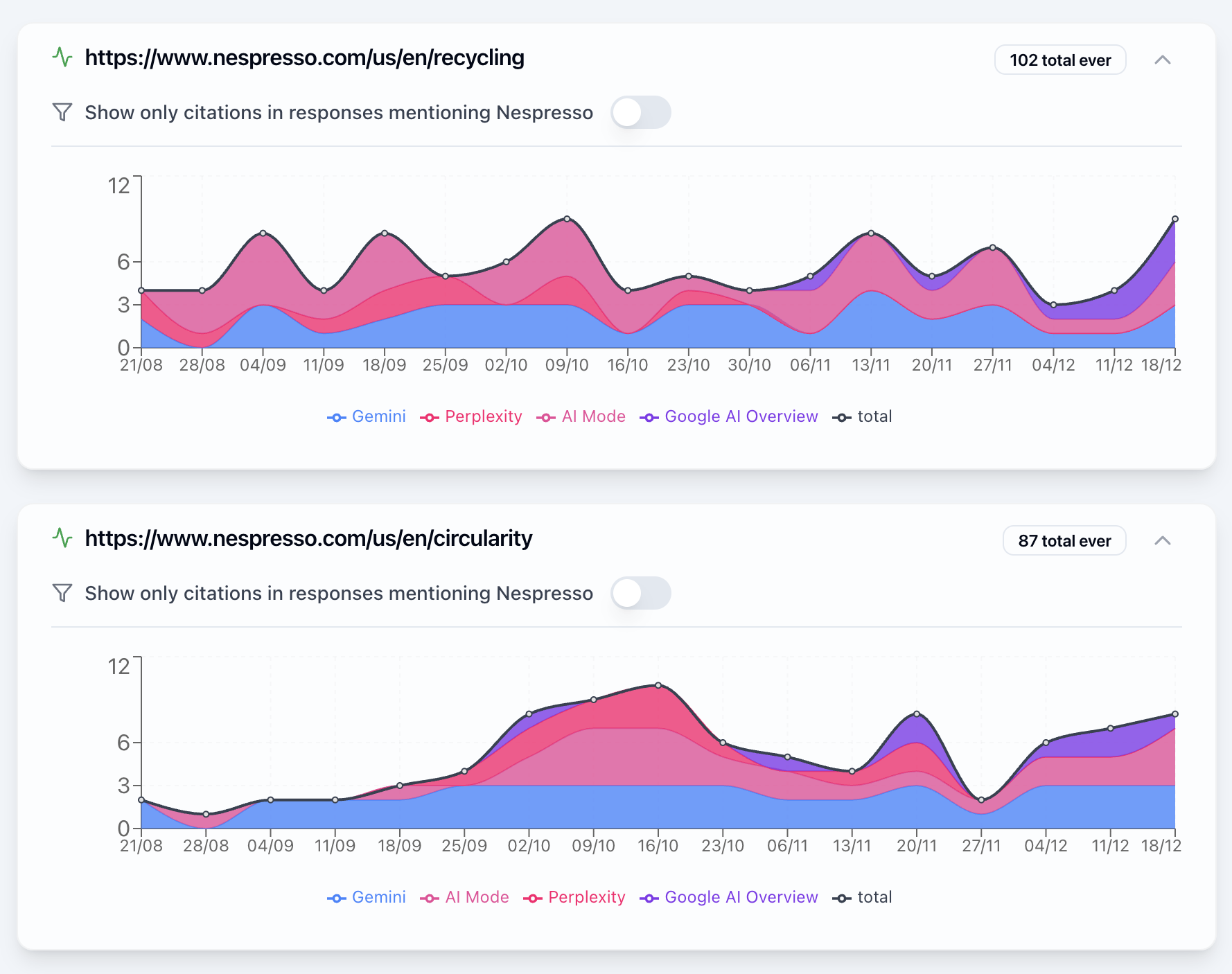Open the nespresso circularity URL link
The image size is (1232, 974).
(x=308, y=539)
